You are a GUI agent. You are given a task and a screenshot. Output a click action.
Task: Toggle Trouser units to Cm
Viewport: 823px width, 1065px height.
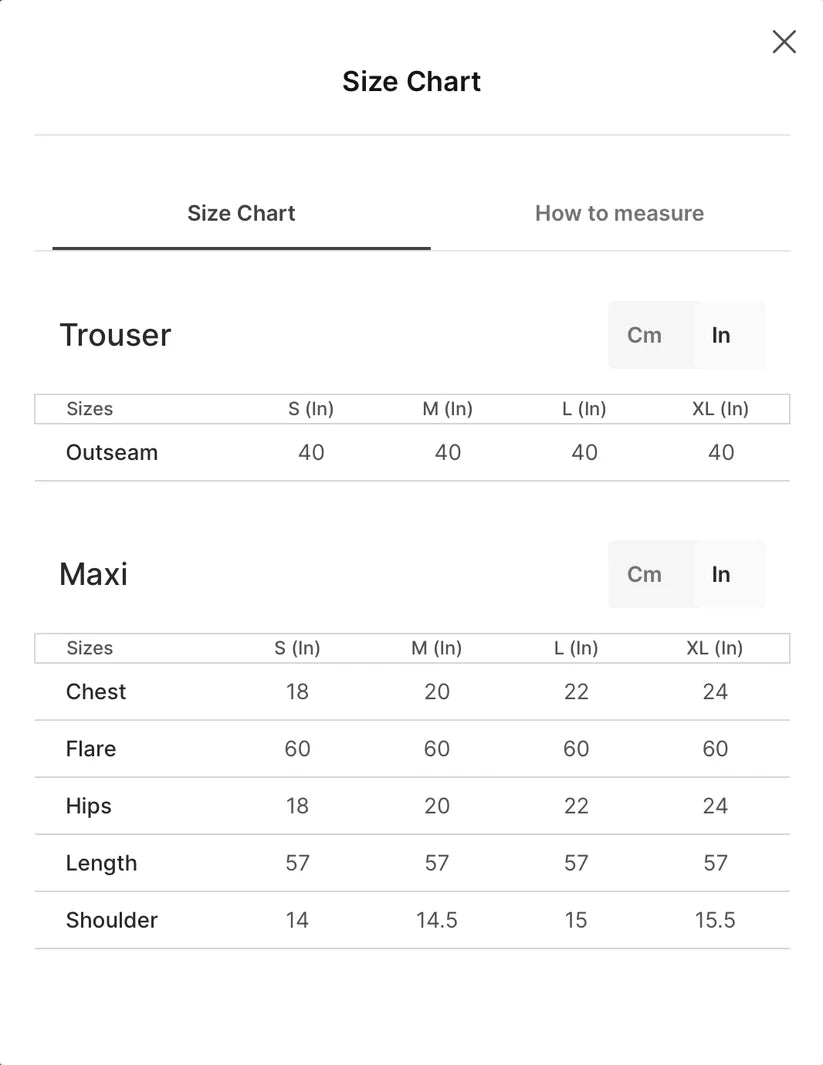(644, 335)
